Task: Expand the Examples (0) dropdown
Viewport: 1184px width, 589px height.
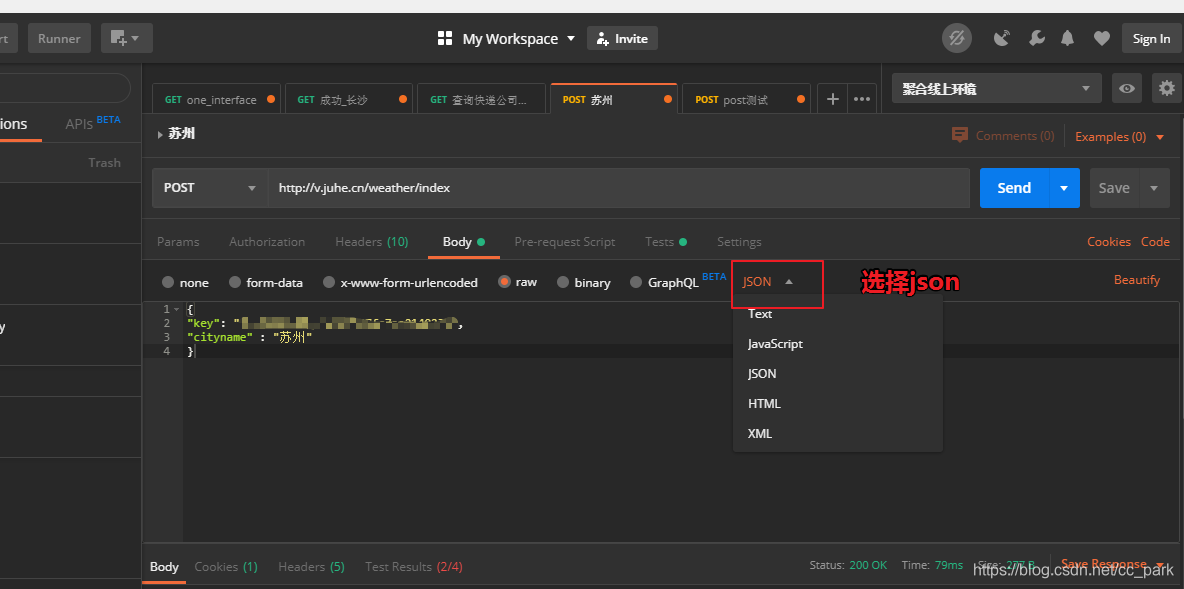Action: pyautogui.click(x=1120, y=137)
